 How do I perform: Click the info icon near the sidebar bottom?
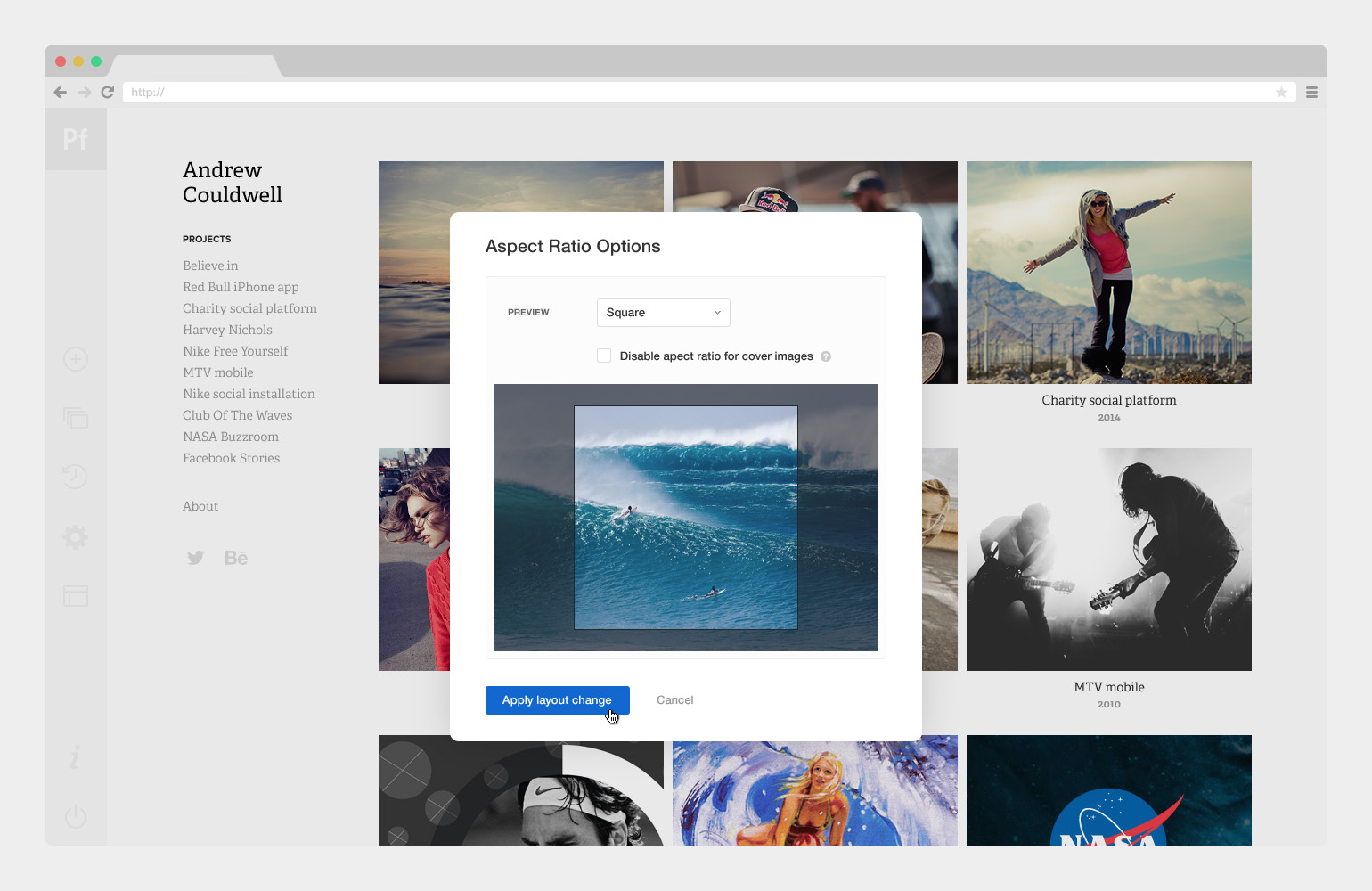pyautogui.click(x=75, y=756)
